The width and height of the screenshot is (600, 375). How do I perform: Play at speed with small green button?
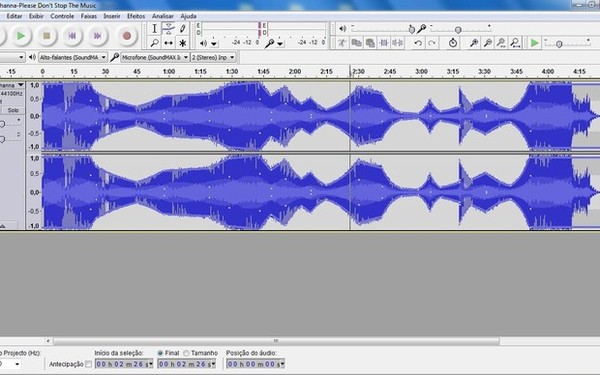(x=535, y=43)
